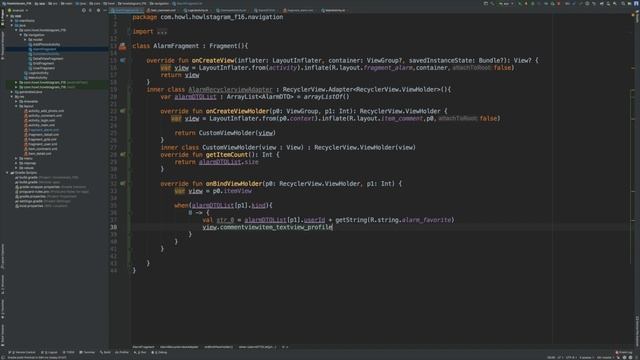This screenshot has height=360, width=640.
Task: Click override gutter icon beside onBindViewHolder
Action: (x=122, y=184)
